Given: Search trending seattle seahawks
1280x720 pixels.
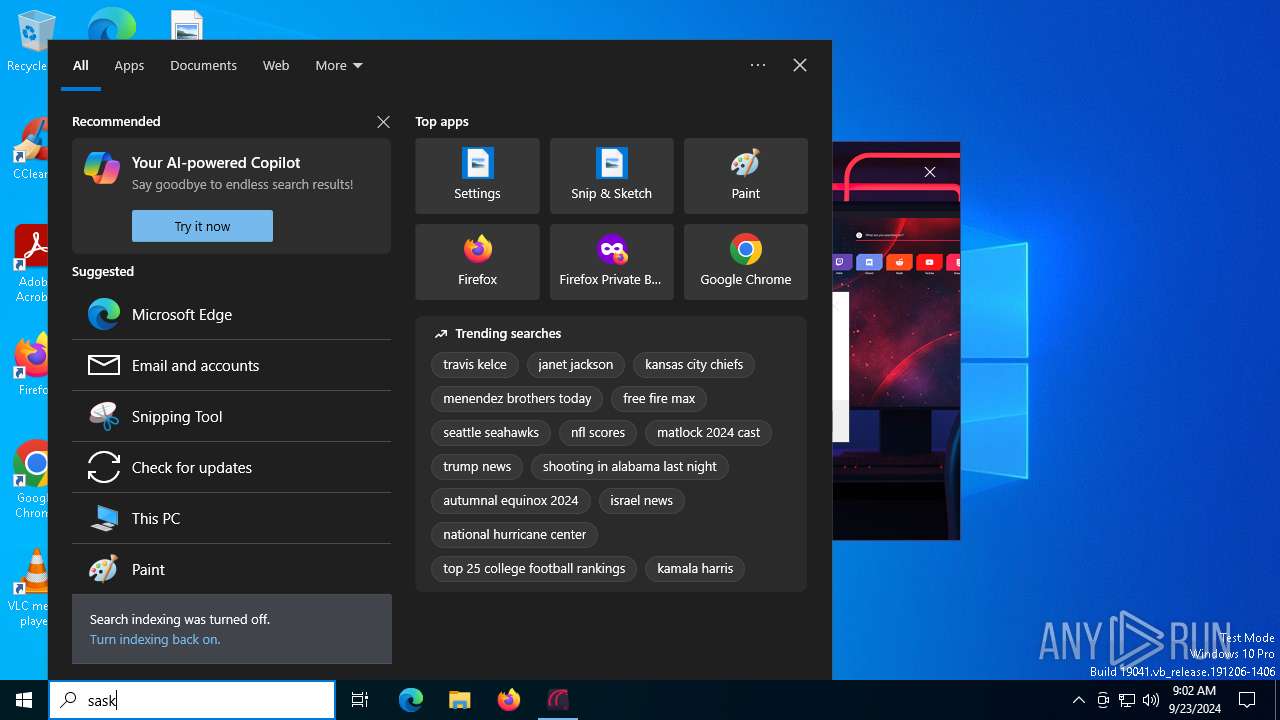Looking at the screenshot, I should [x=491, y=433].
